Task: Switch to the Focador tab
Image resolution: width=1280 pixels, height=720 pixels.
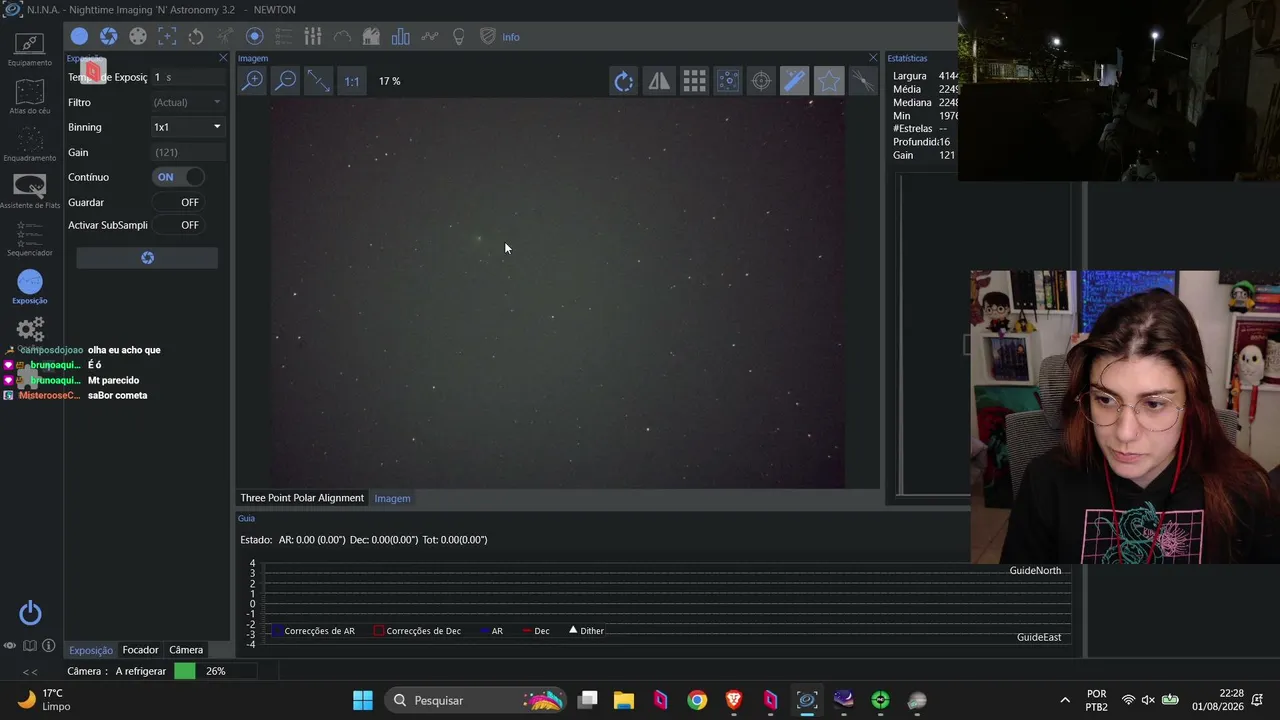Action: pos(140,650)
